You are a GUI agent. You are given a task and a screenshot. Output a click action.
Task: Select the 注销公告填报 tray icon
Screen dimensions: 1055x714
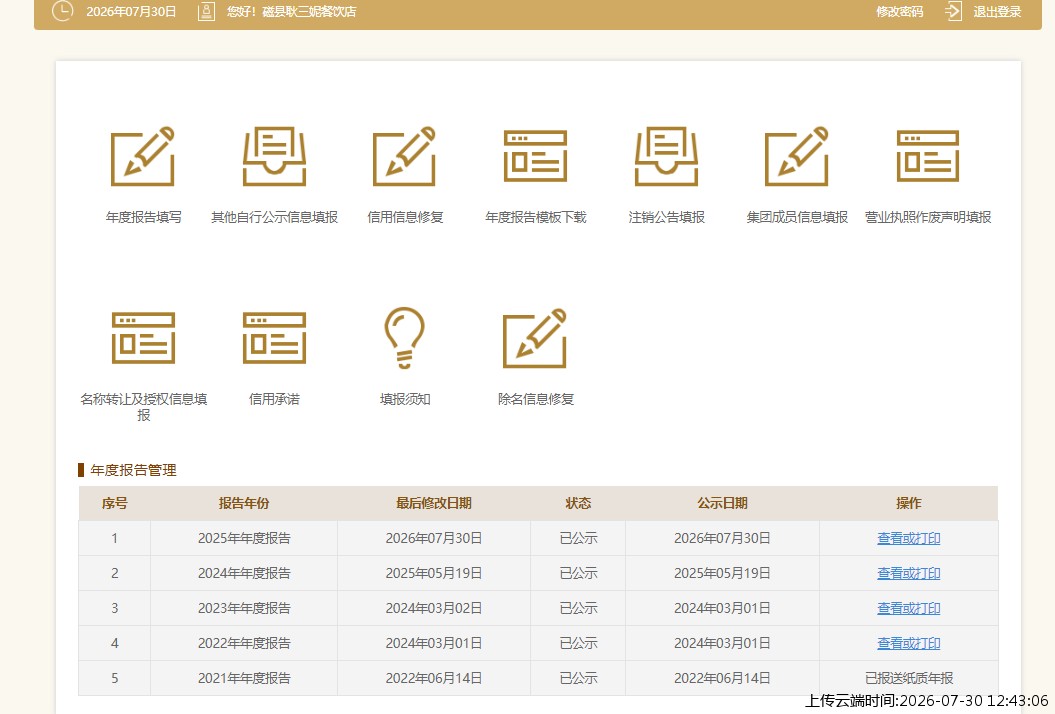pyautogui.click(x=666, y=156)
